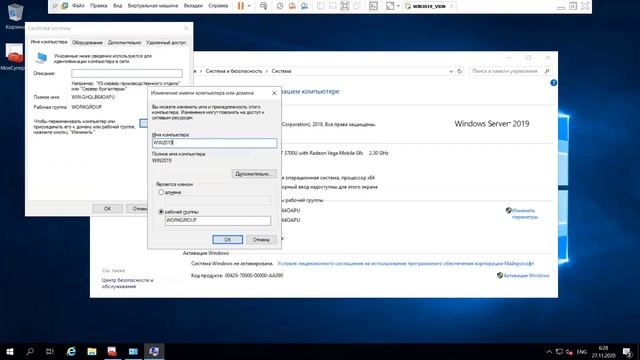
Task: Open the Вкладки menu
Action: click(193, 6)
